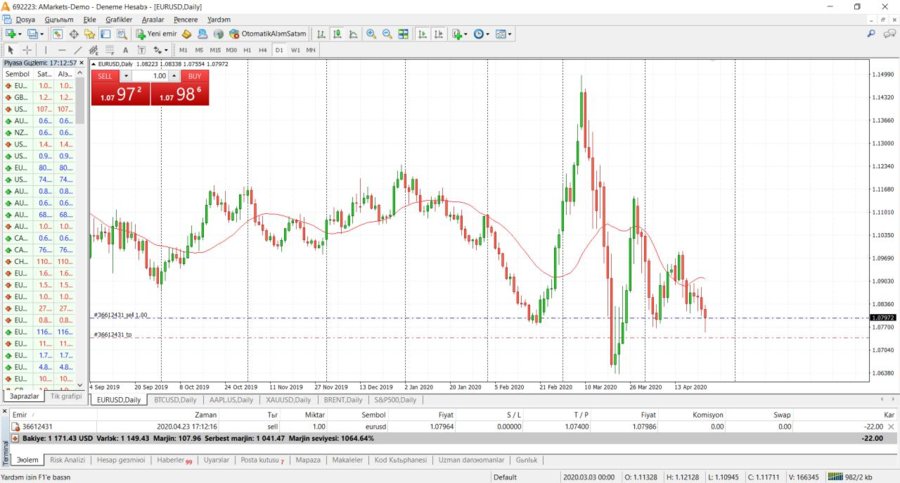This screenshot has height=483, width=900.
Task: Select the text label tool (A)
Action: [126, 49]
